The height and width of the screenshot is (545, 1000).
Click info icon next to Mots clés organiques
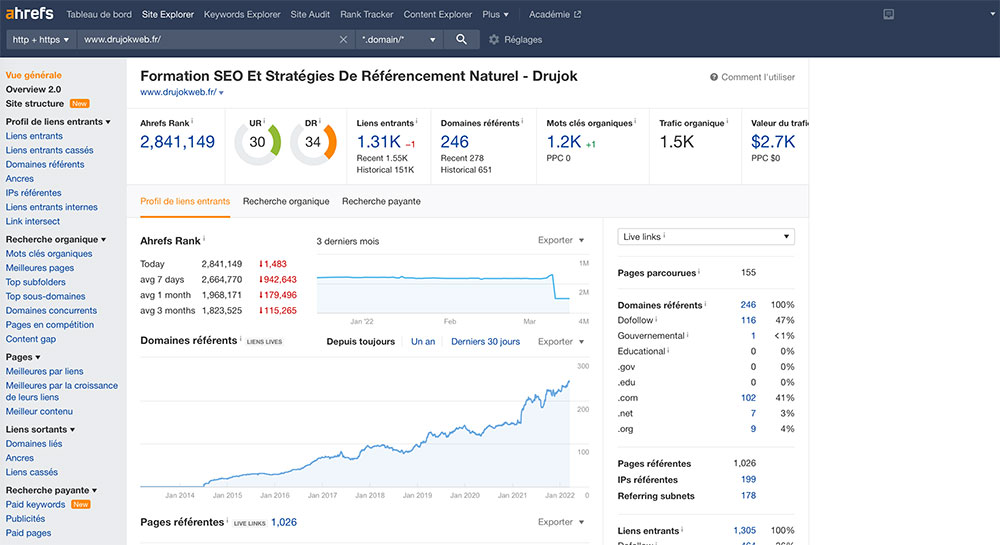coord(636,121)
